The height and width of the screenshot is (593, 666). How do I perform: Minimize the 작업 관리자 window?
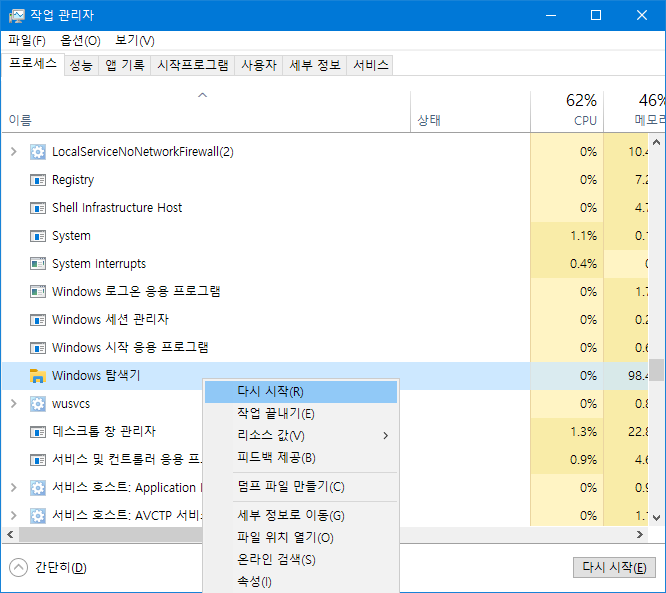[551, 15]
